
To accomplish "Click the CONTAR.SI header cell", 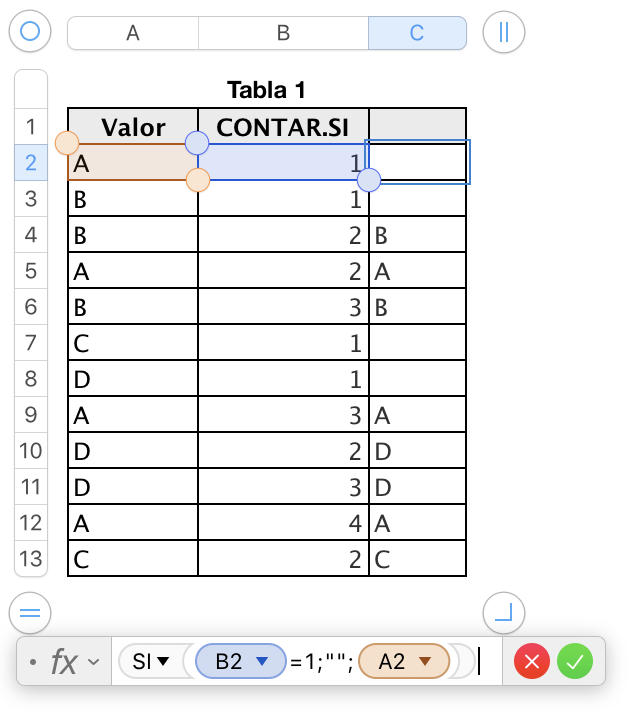I will pyautogui.click(x=283, y=127).
